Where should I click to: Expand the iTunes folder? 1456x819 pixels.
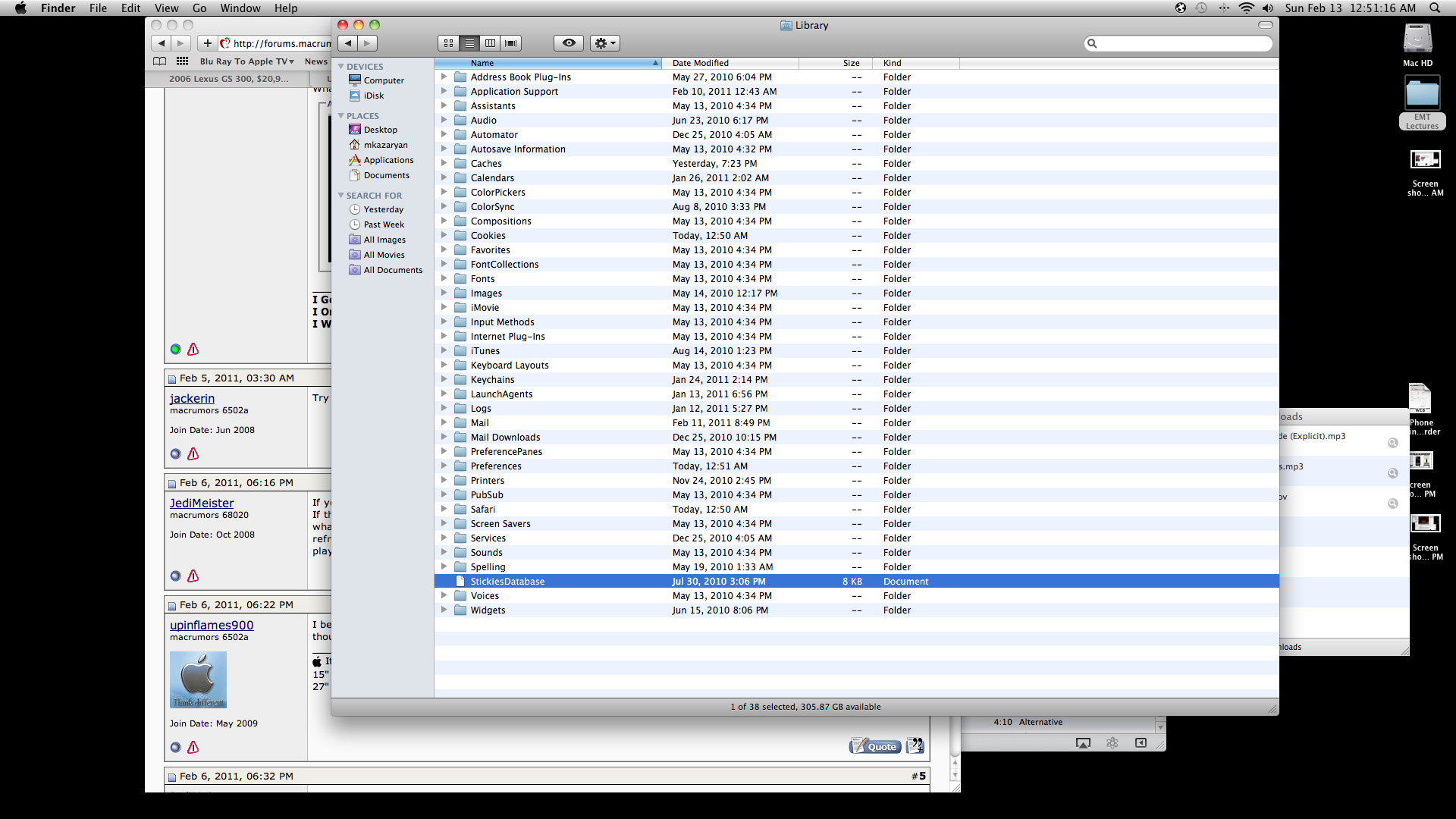point(444,350)
